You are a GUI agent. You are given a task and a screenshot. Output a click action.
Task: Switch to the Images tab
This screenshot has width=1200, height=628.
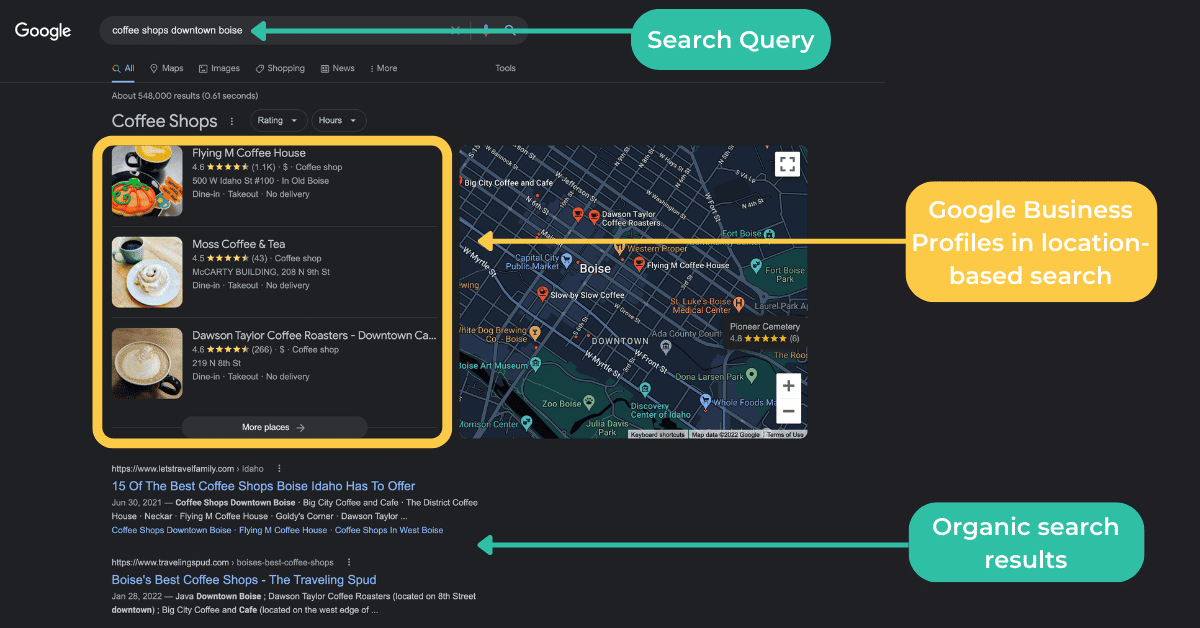(x=219, y=68)
